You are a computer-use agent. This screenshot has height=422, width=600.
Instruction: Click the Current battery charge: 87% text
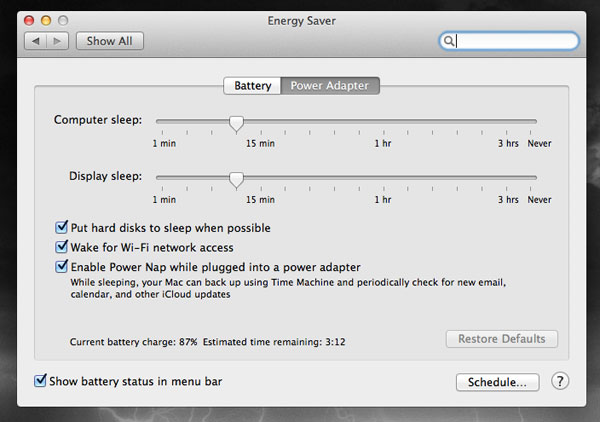point(134,342)
